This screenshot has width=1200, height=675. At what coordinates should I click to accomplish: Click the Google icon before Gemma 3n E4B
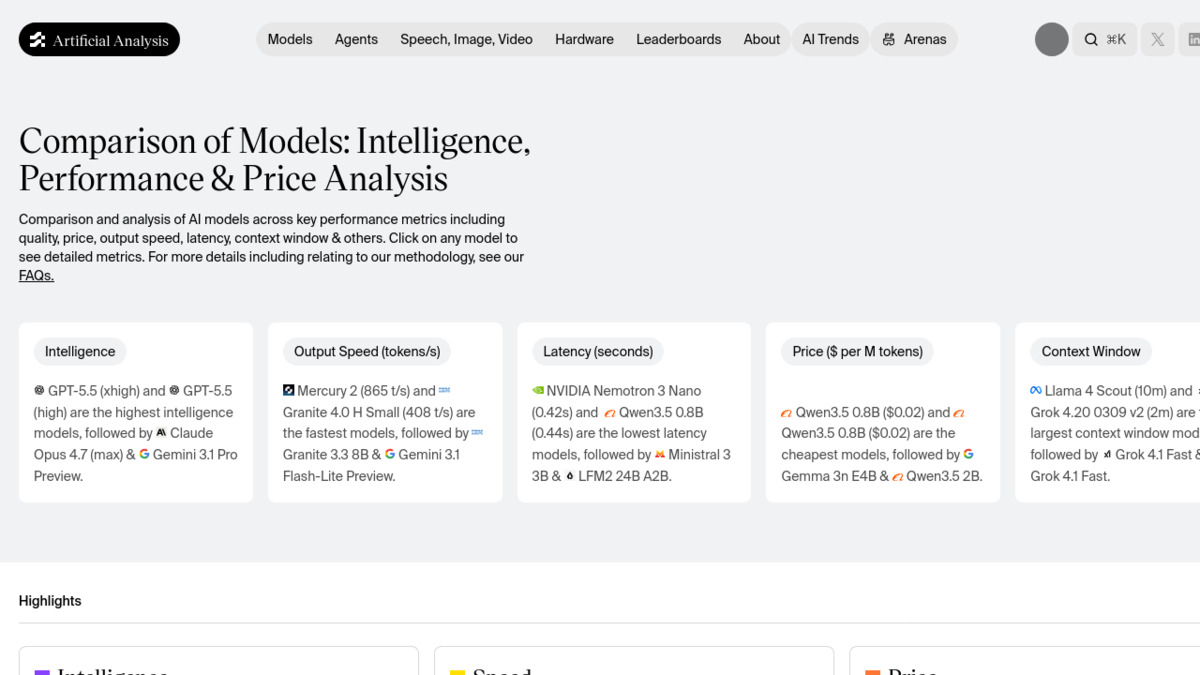968,454
